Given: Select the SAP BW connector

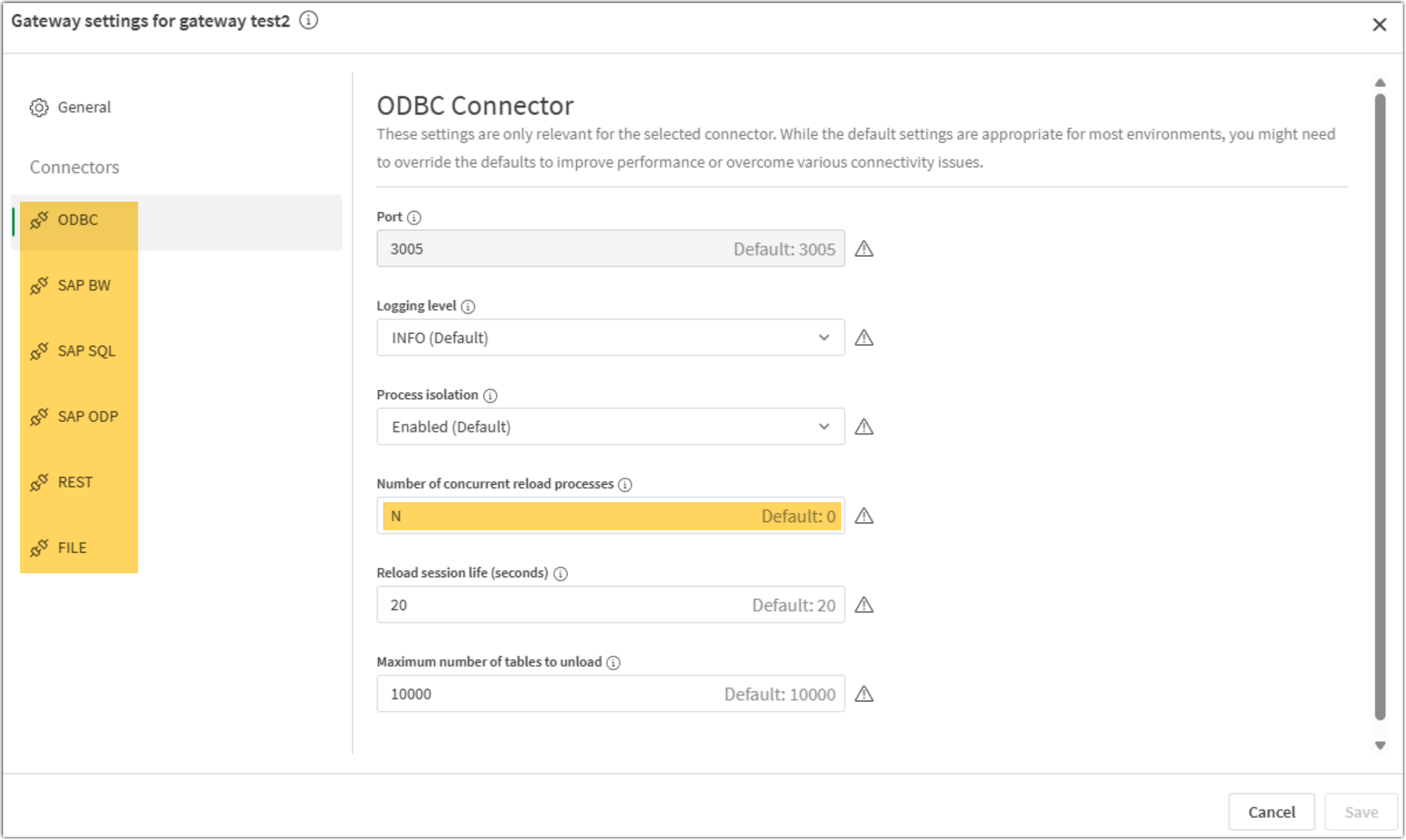Looking at the screenshot, I should coord(177,285).
